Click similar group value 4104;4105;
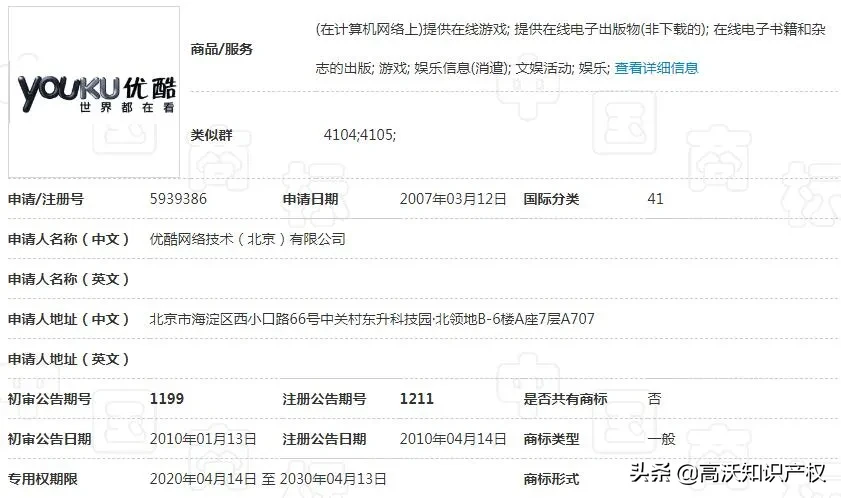 pyautogui.click(x=359, y=135)
